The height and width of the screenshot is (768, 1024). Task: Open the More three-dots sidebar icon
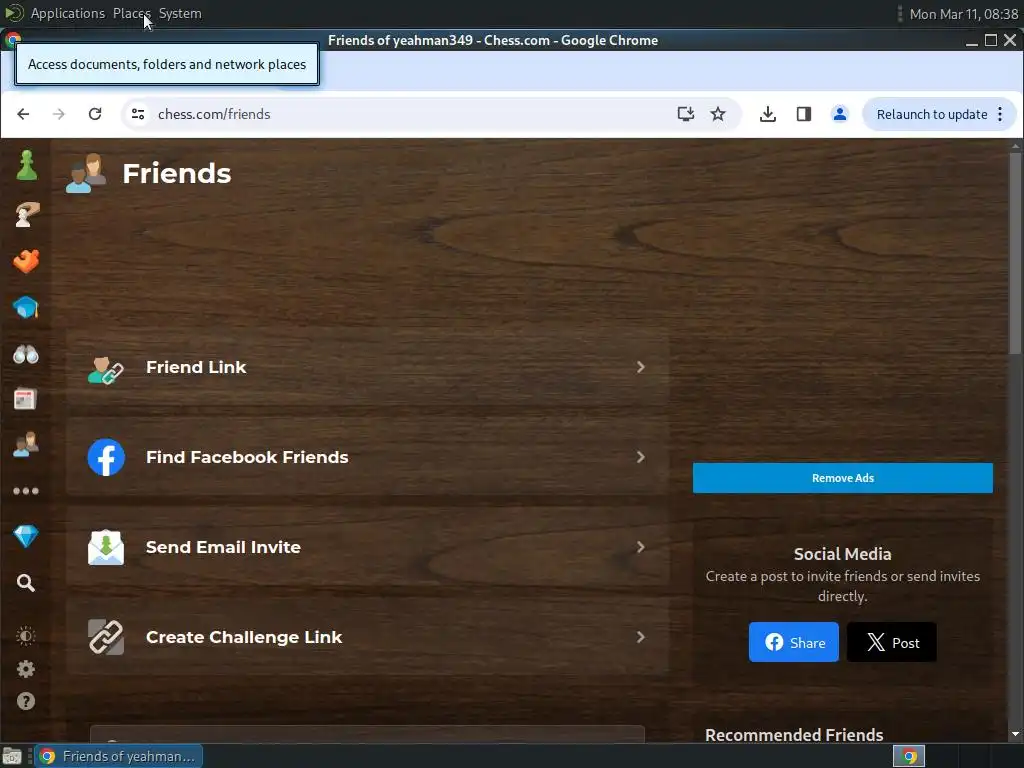tap(26, 491)
